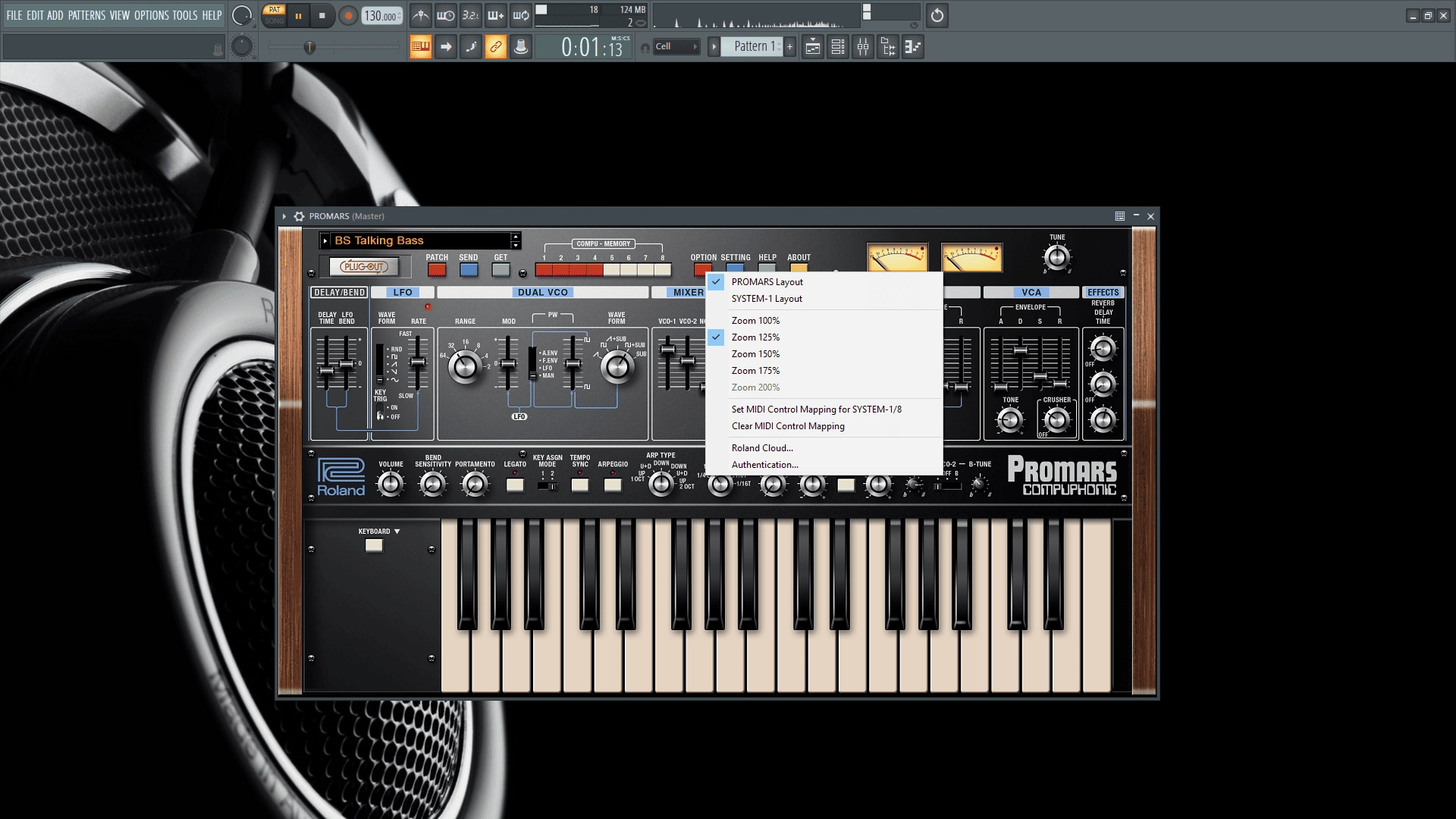Image resolution: width=1456 pixels, height=819 pixels.
Task: Click the red OPTION button
Action: coord(701,268)
